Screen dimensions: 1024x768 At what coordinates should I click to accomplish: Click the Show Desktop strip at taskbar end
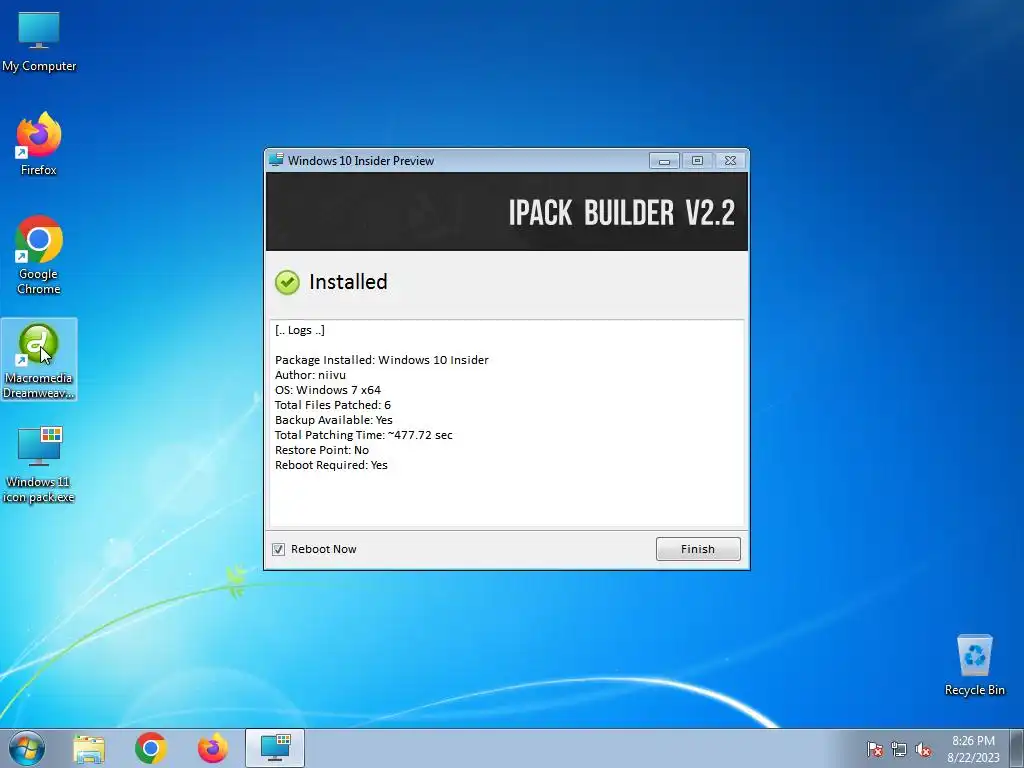point(1017,748)
